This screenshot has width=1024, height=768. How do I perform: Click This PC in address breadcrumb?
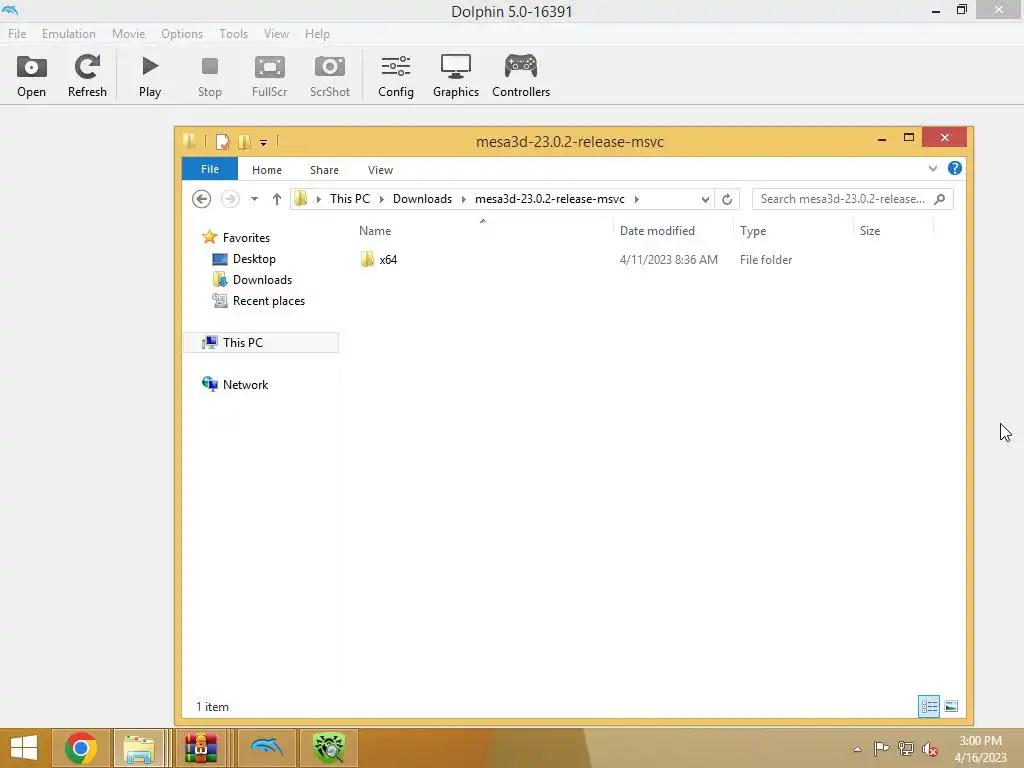[349, 199]
